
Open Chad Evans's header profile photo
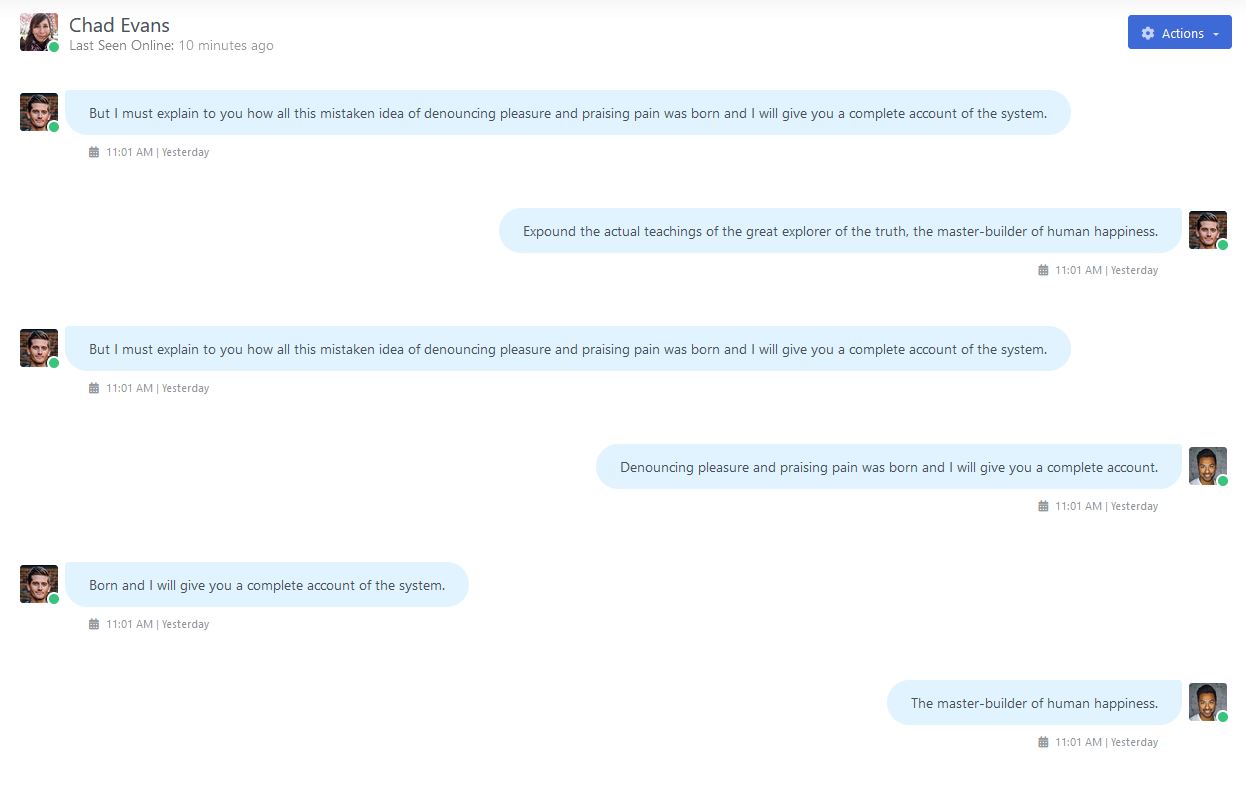click(38, 32)
